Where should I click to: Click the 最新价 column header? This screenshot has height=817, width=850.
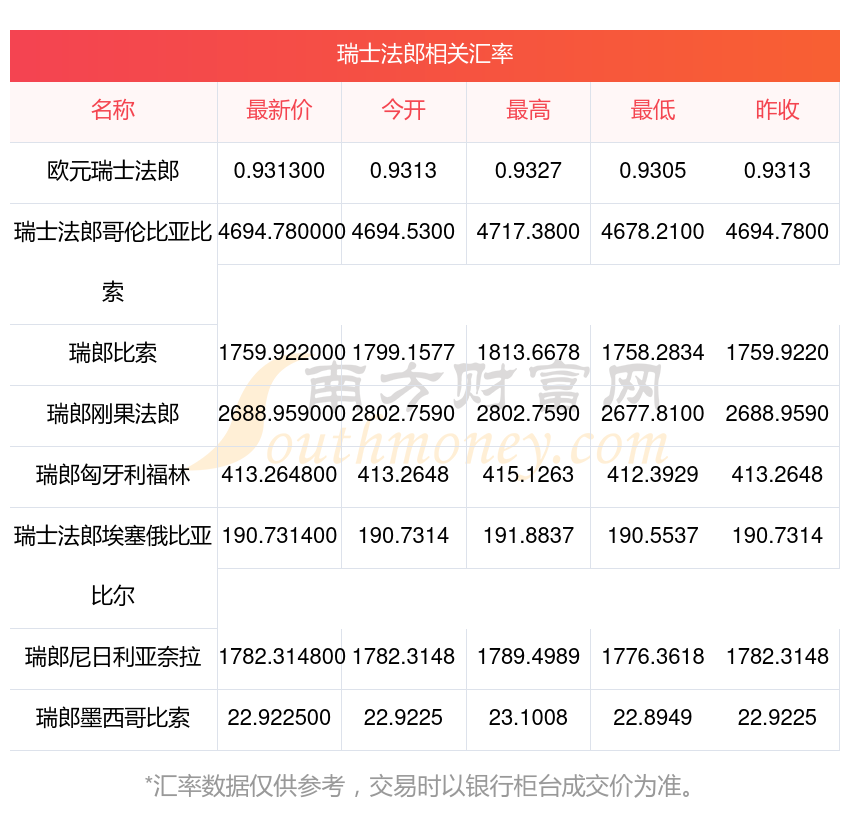pyautogui.click(x=279, y=110)
